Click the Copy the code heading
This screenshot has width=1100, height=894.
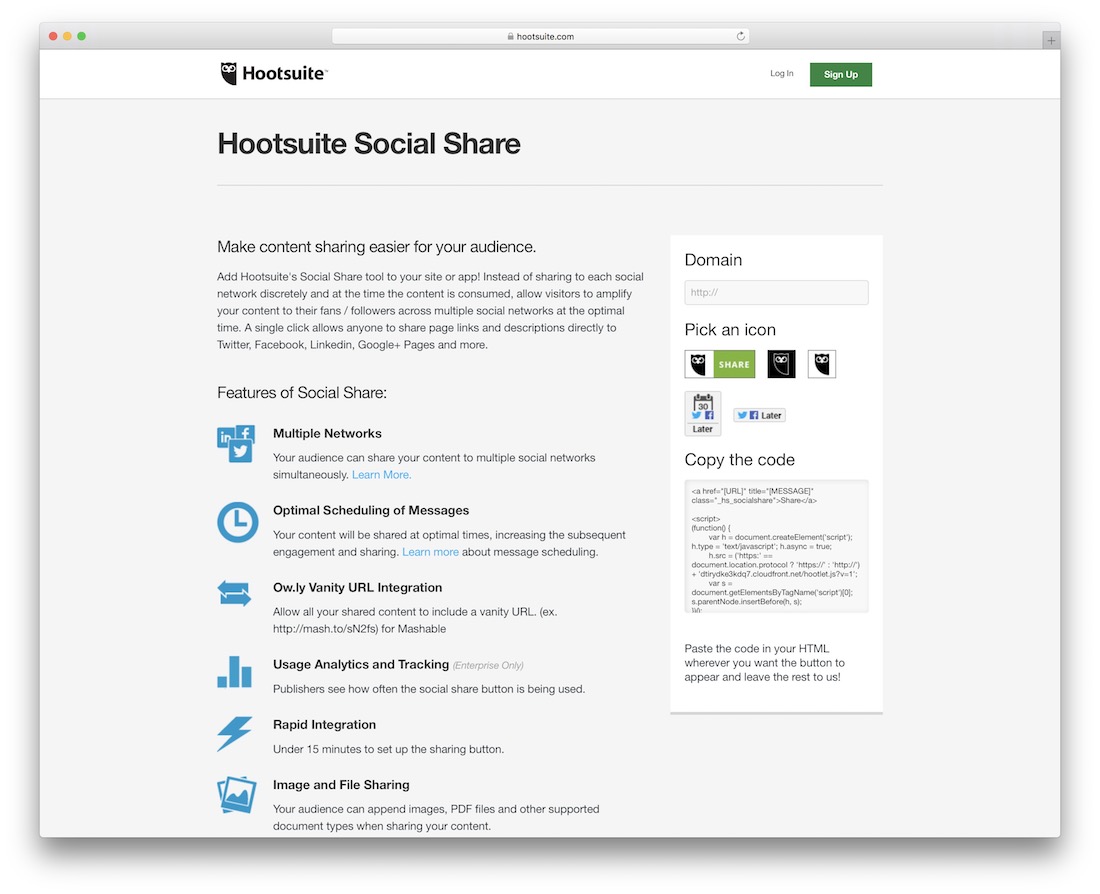pyautogui.click(x=739, y=460)
